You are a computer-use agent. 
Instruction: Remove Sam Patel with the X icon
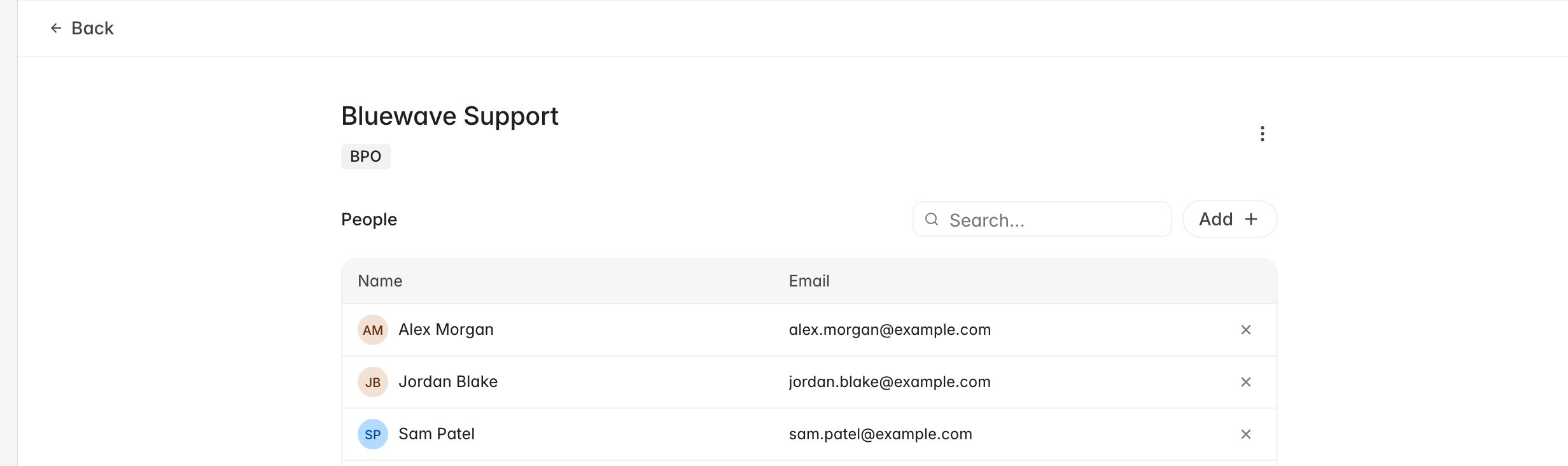click(1245, 434)
